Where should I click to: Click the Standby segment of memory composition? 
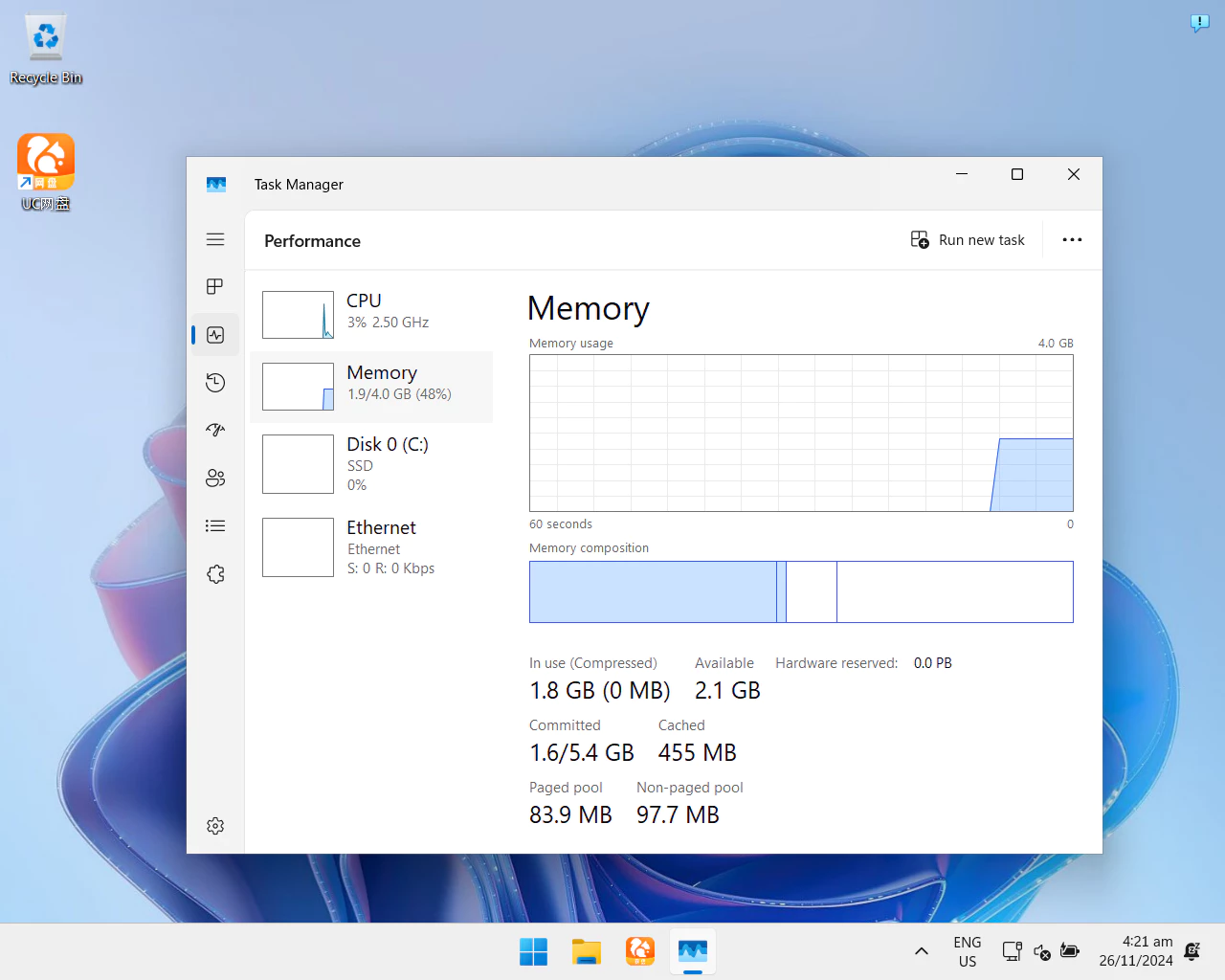[x=812, y=591]
